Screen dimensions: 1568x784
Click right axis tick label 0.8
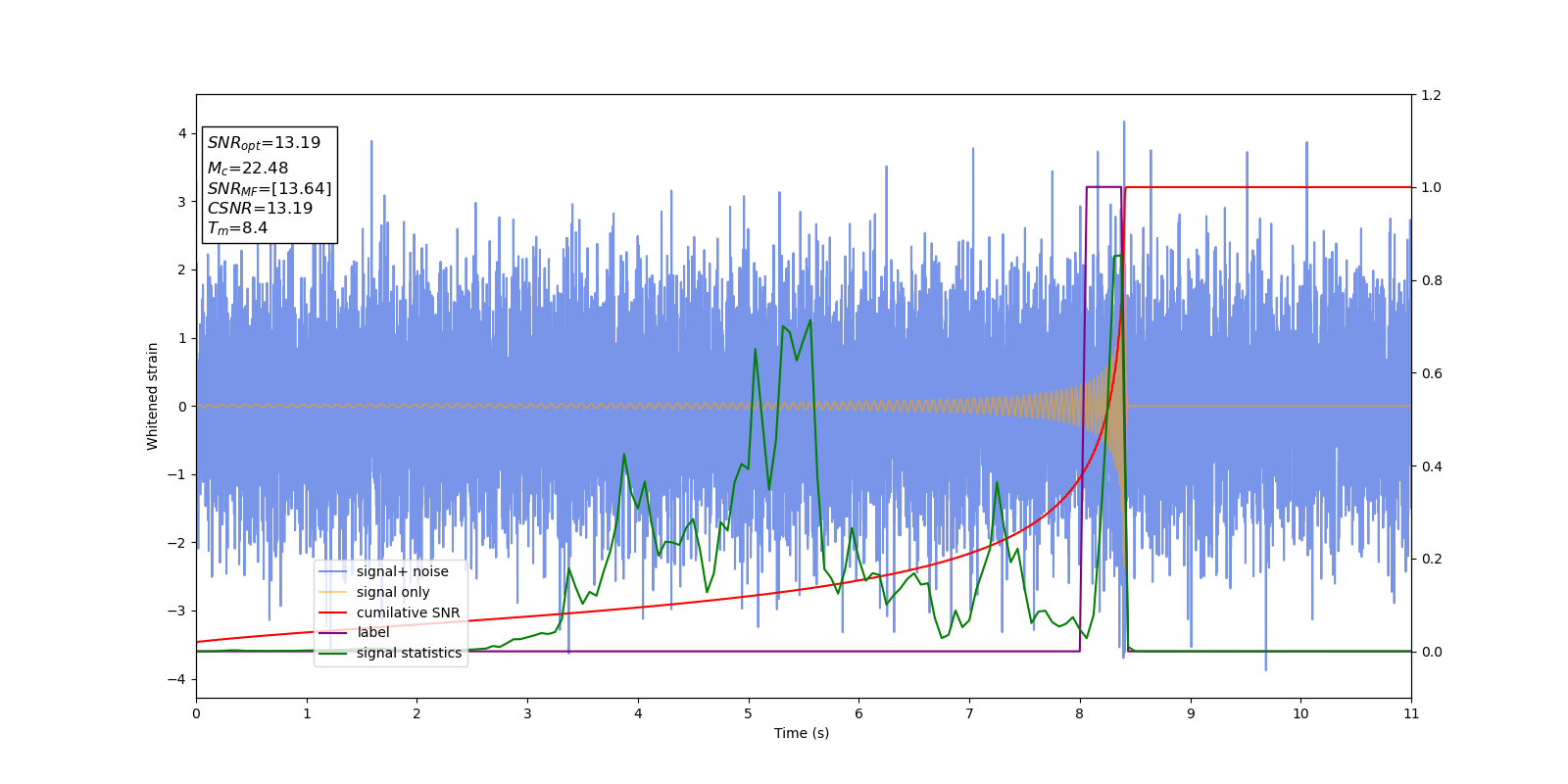[1431, 280]
